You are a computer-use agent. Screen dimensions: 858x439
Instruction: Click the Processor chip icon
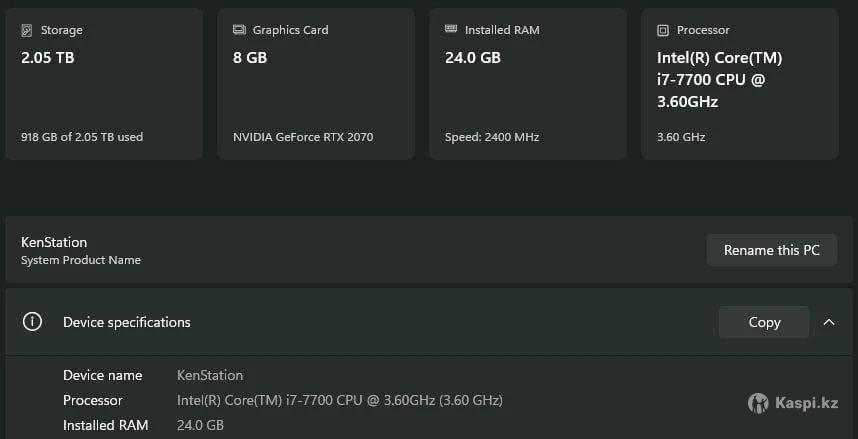click(x=663, y=30)
